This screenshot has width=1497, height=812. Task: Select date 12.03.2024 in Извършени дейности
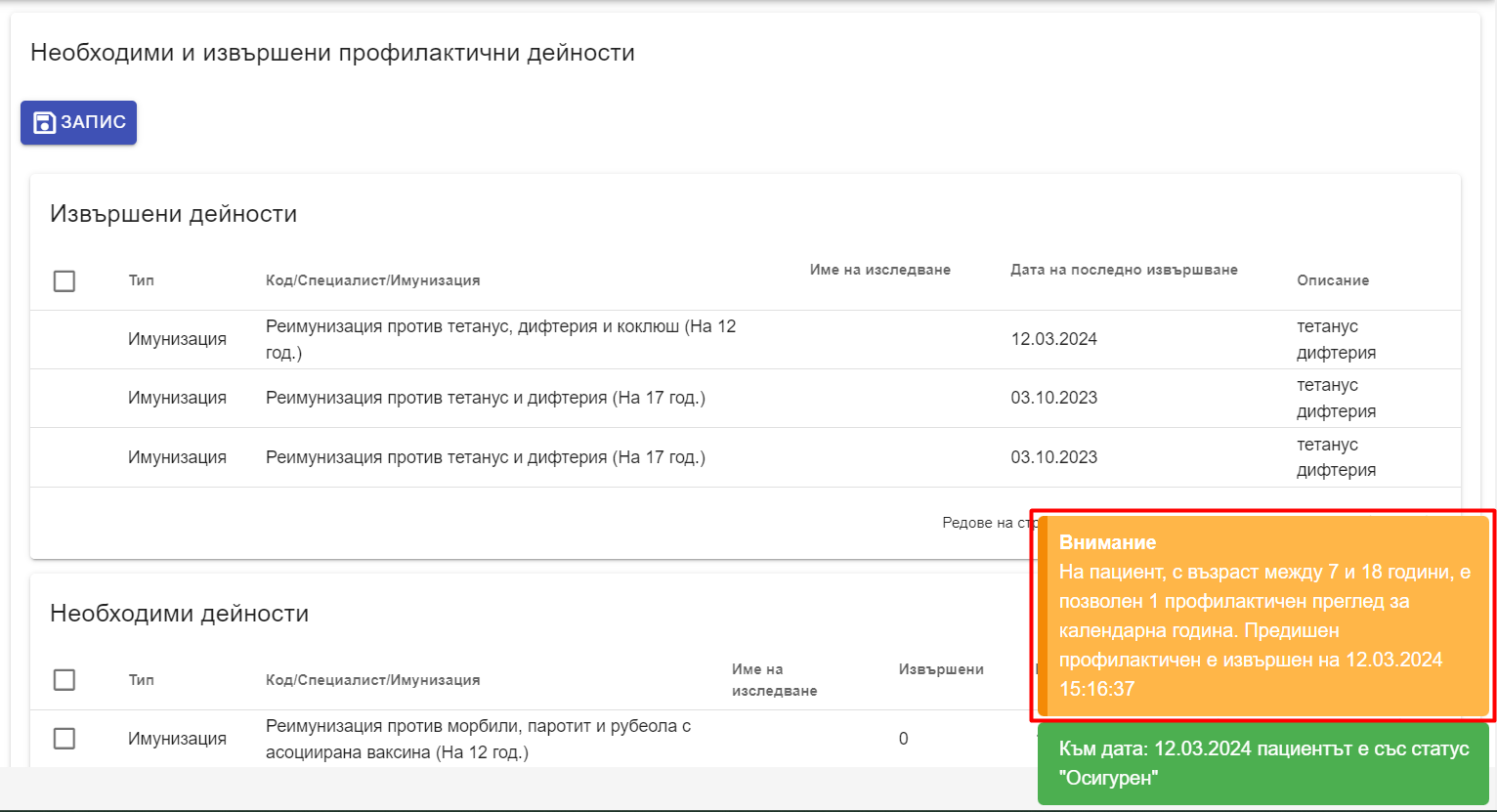coord(1053,339)
